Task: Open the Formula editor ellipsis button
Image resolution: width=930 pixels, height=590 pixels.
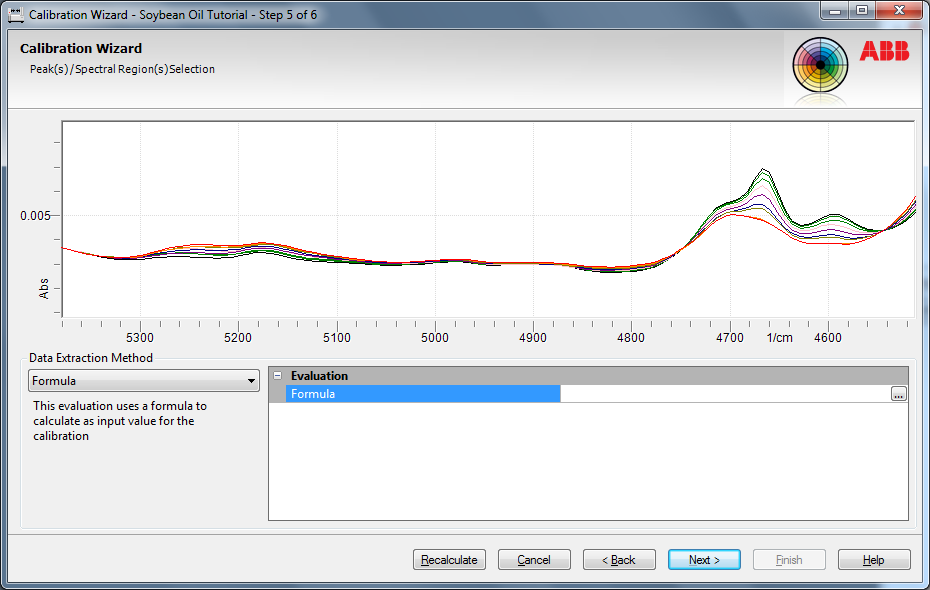Action: (x=898, y=394)
